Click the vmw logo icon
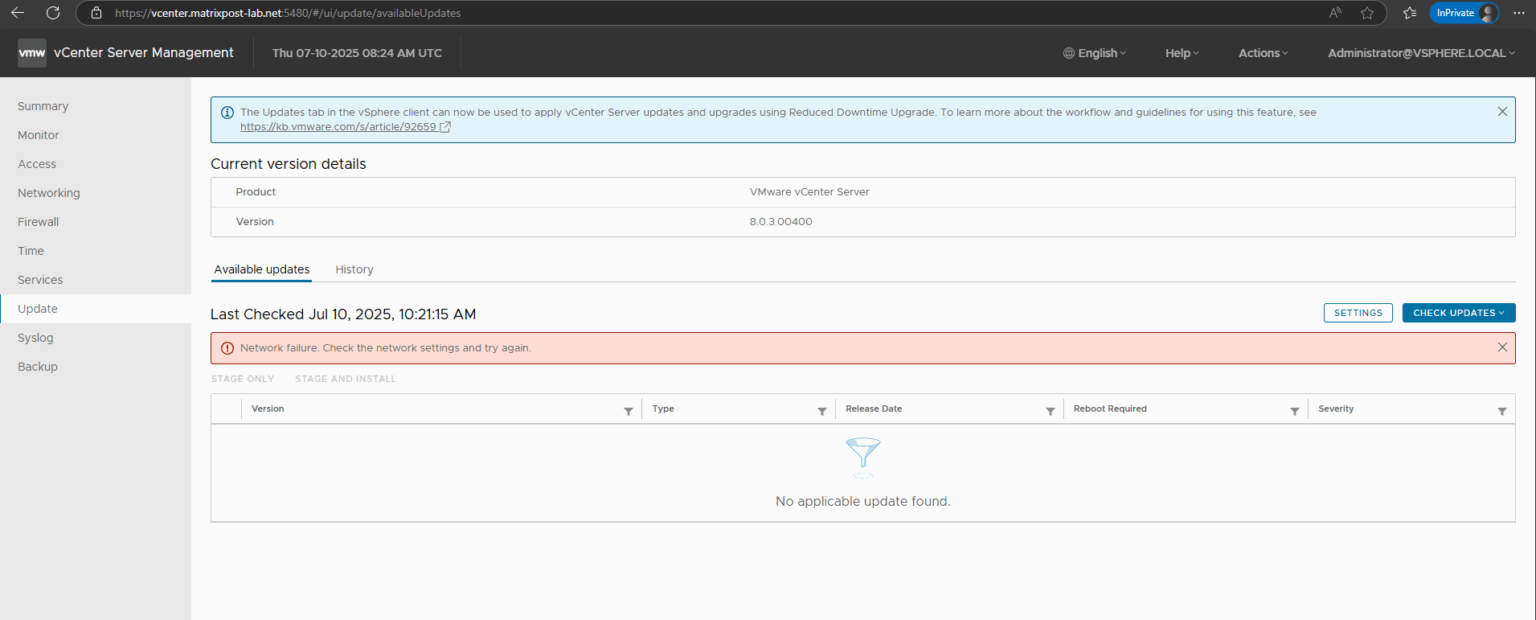Viewport: 1536px width, 620px height. (x=31, y=52)
